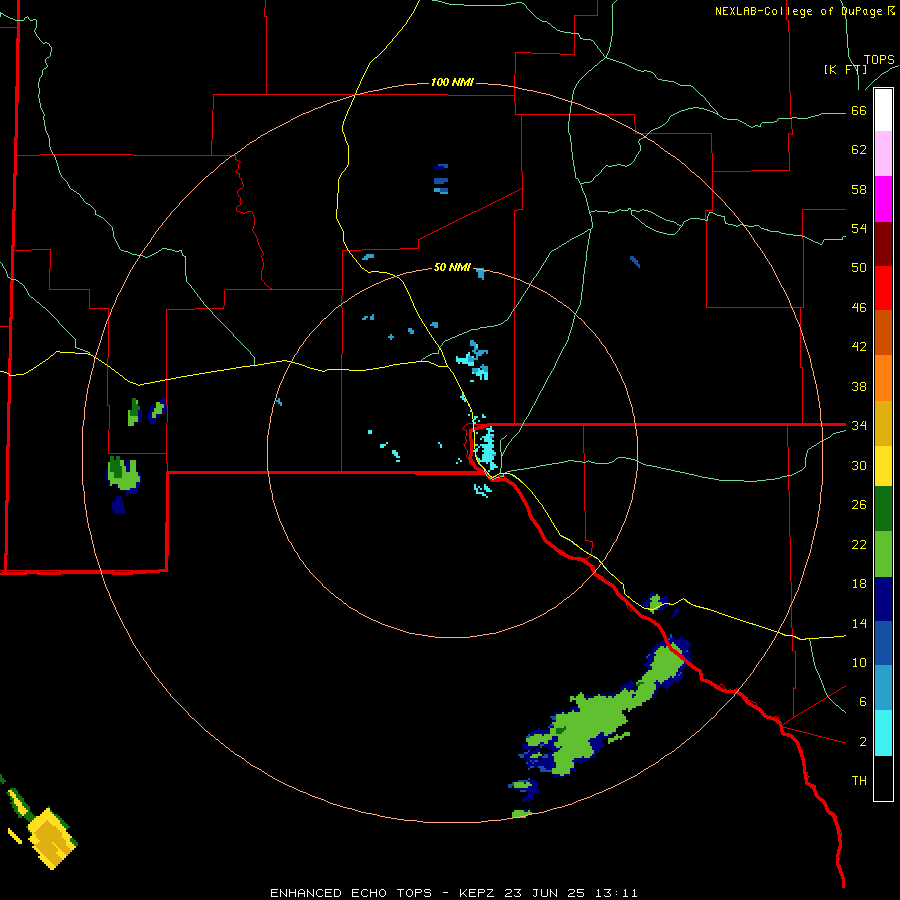Click the dark red (maroon) legend swatch
The width and height of the screenshot is (900, 900).
(x=883, y=244)
